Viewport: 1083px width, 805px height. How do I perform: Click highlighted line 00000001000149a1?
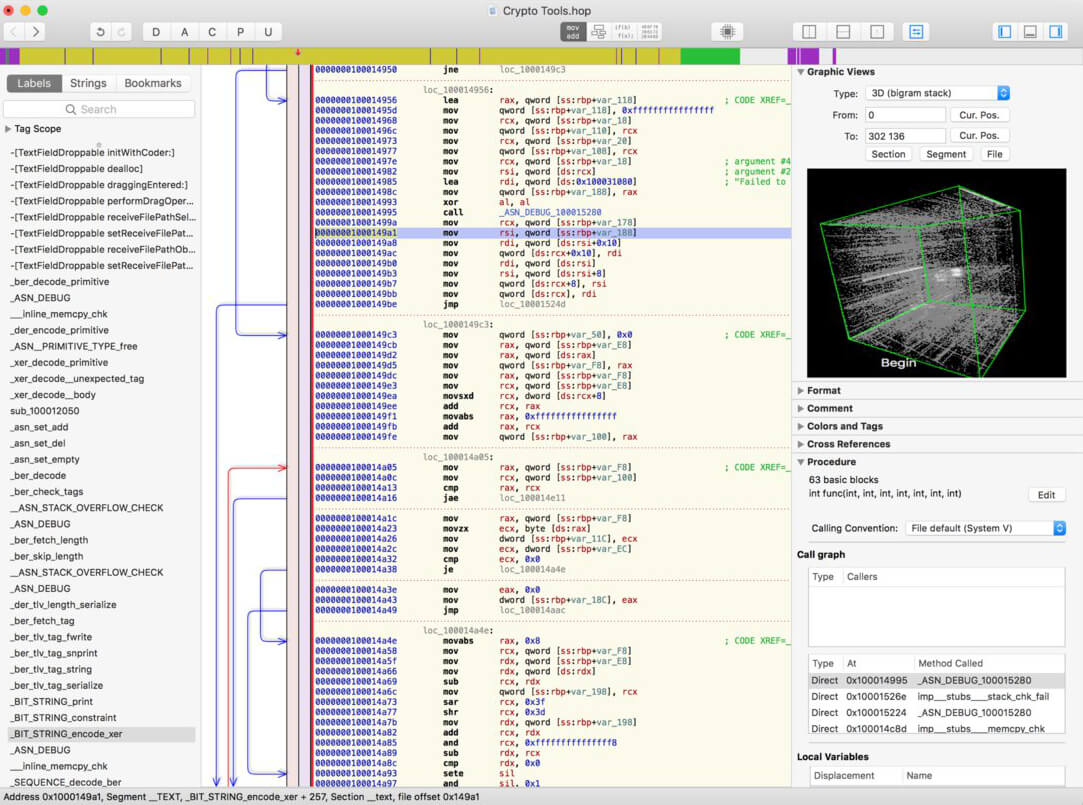[553, 233]
